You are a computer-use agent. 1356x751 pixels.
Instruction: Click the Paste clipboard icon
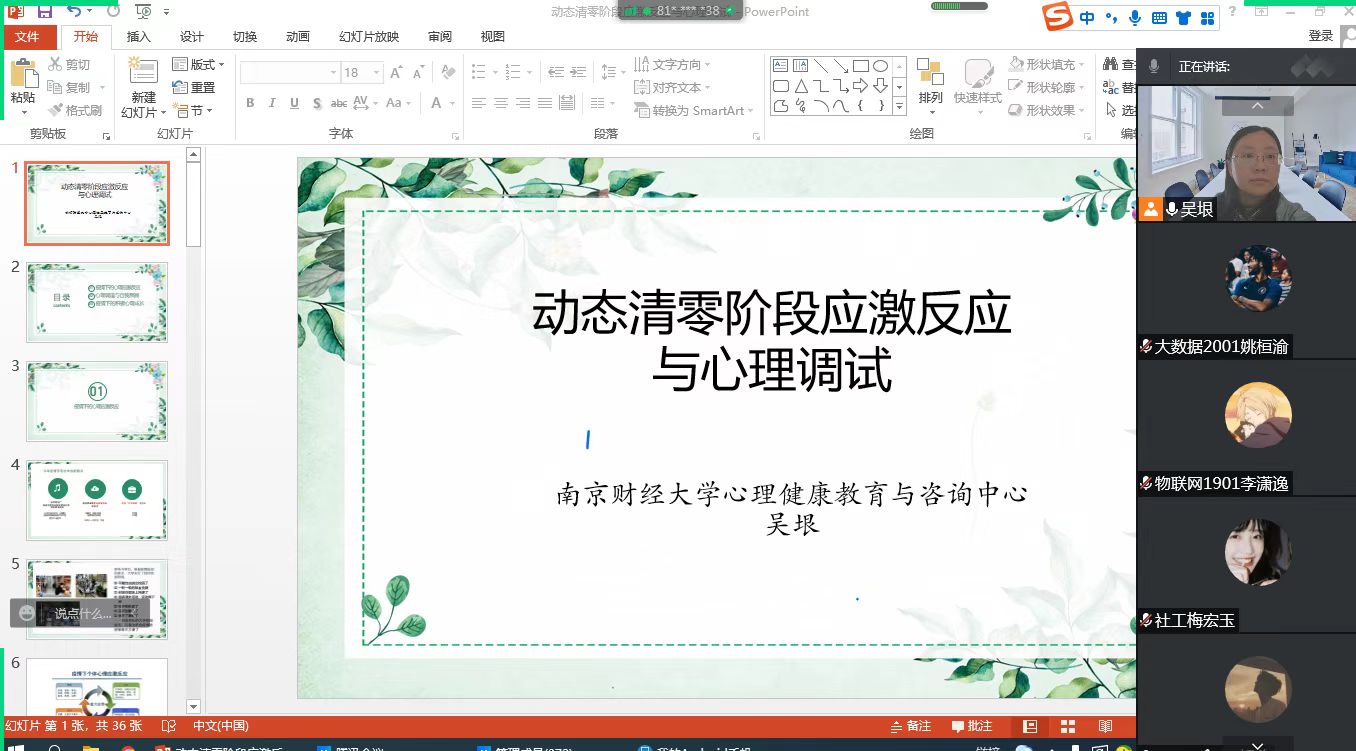pos(22,75)
